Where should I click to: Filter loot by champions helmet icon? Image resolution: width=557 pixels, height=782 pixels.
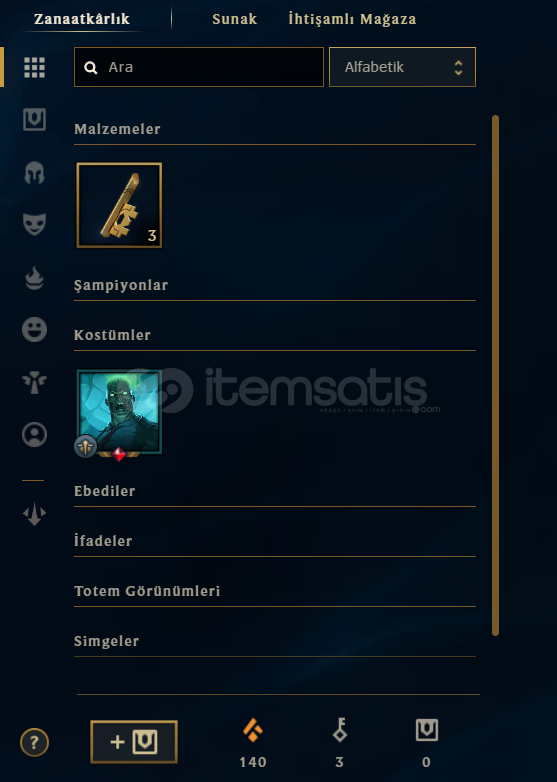(x=34, y=173)
